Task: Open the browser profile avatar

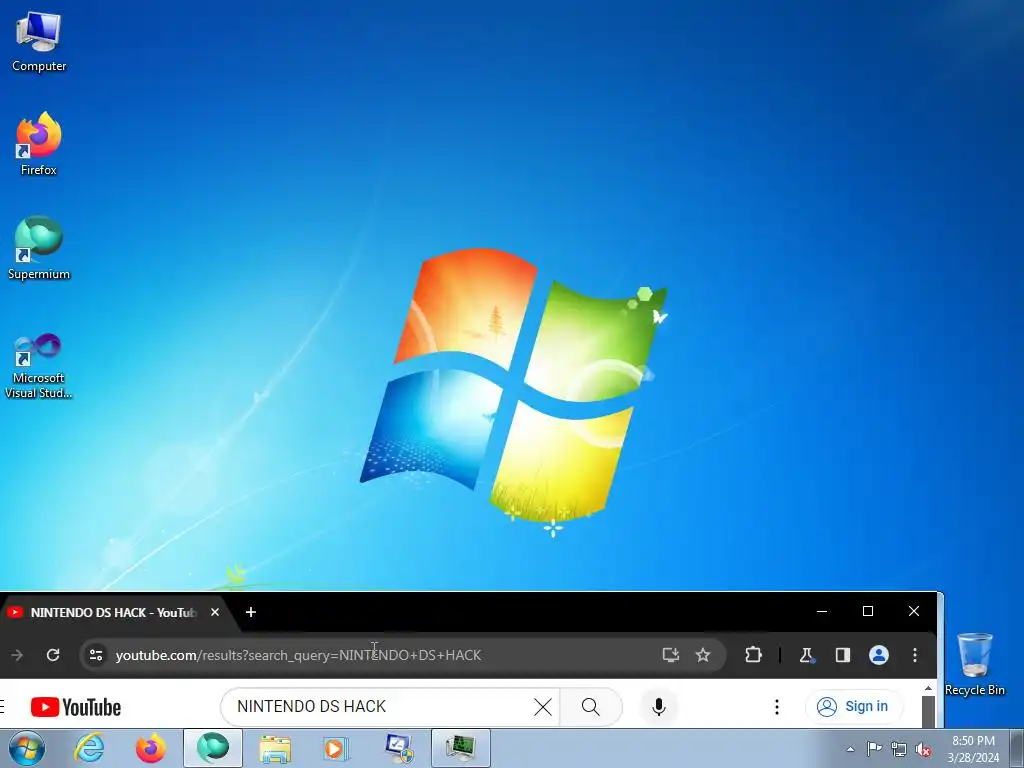Action: pos(879,655)
